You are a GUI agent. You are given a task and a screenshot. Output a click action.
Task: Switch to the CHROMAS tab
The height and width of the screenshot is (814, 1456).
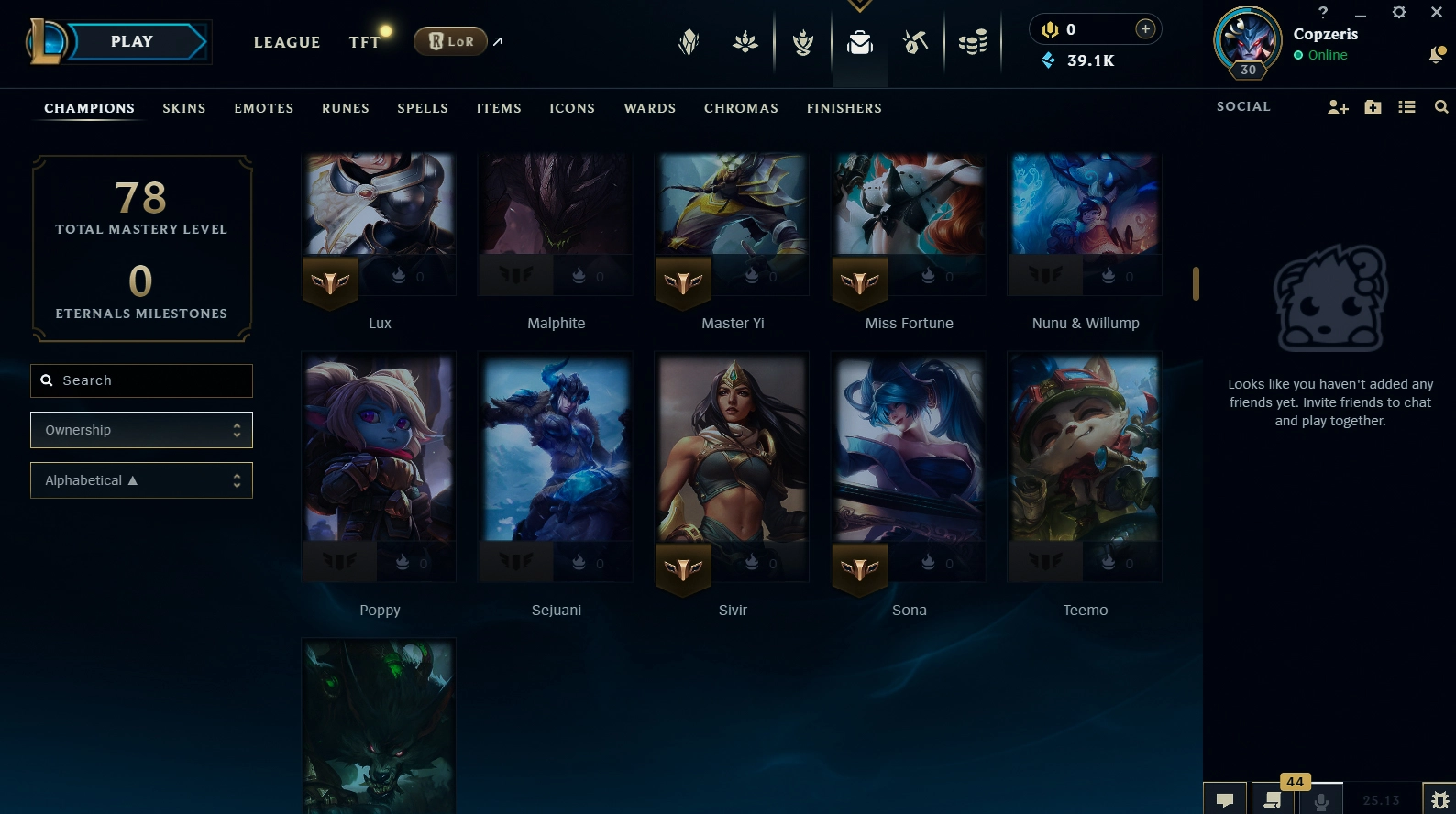coord(741,108)
